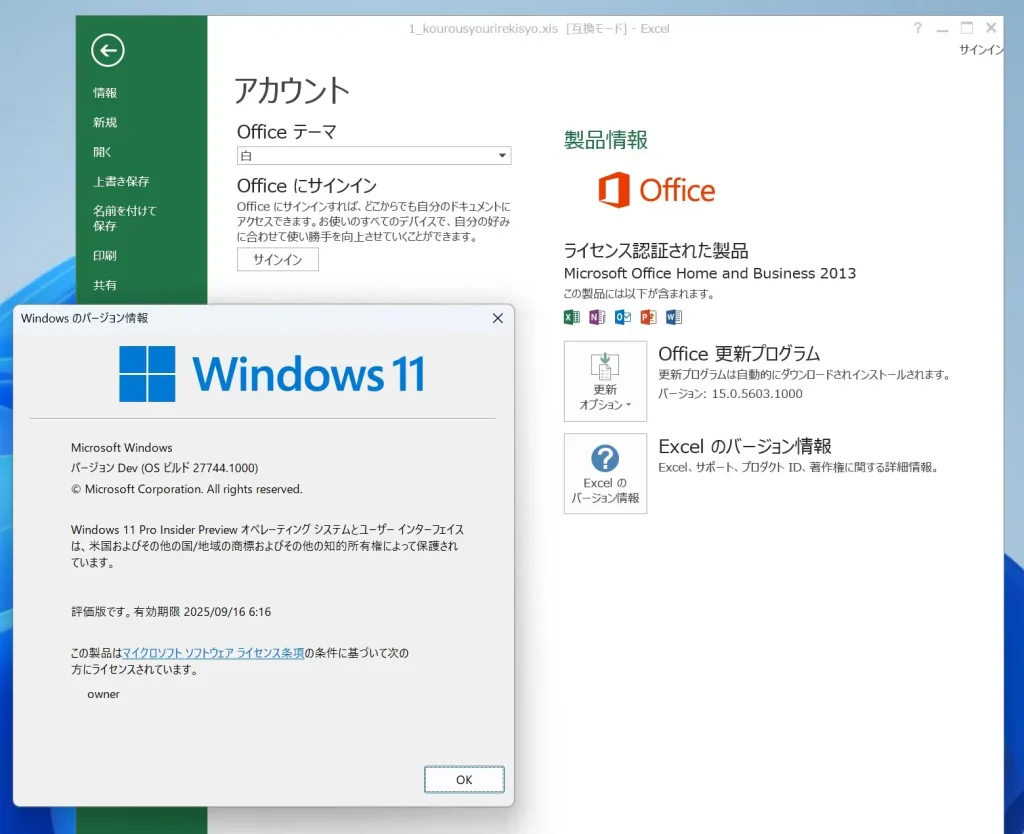Open the マイクロソフト ソフトウェア ライセンス条項 link
The height and width of the screenshot is (834, 1024).
point(214,652)
